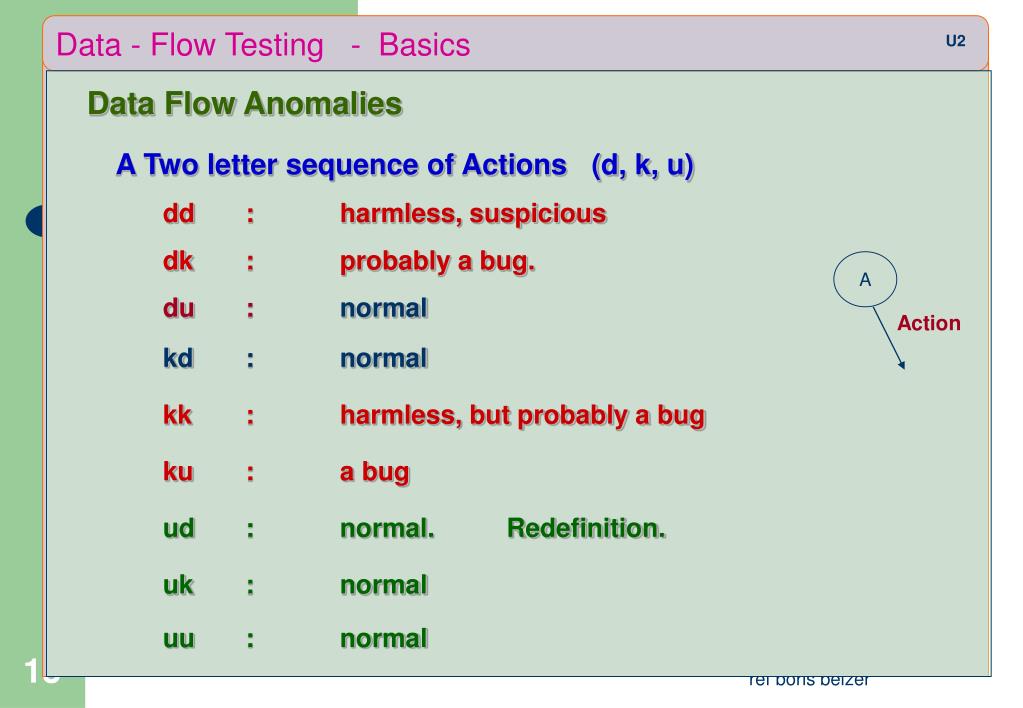Select the red Action label

928,323
